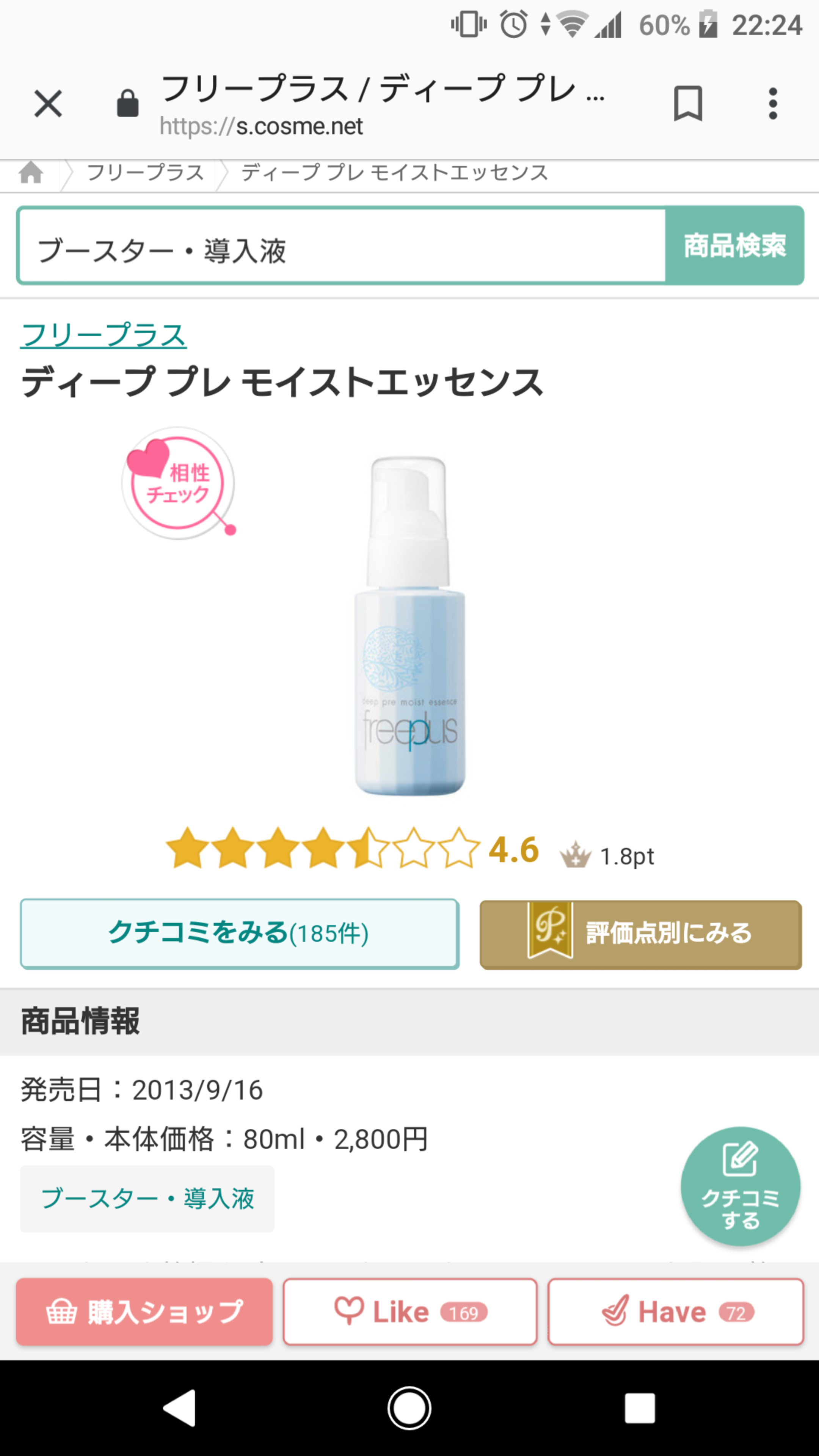The height and width of the screenshot is (1456, 819).
Task: Toggle Like heart for this product
Action: [410, 1311]
